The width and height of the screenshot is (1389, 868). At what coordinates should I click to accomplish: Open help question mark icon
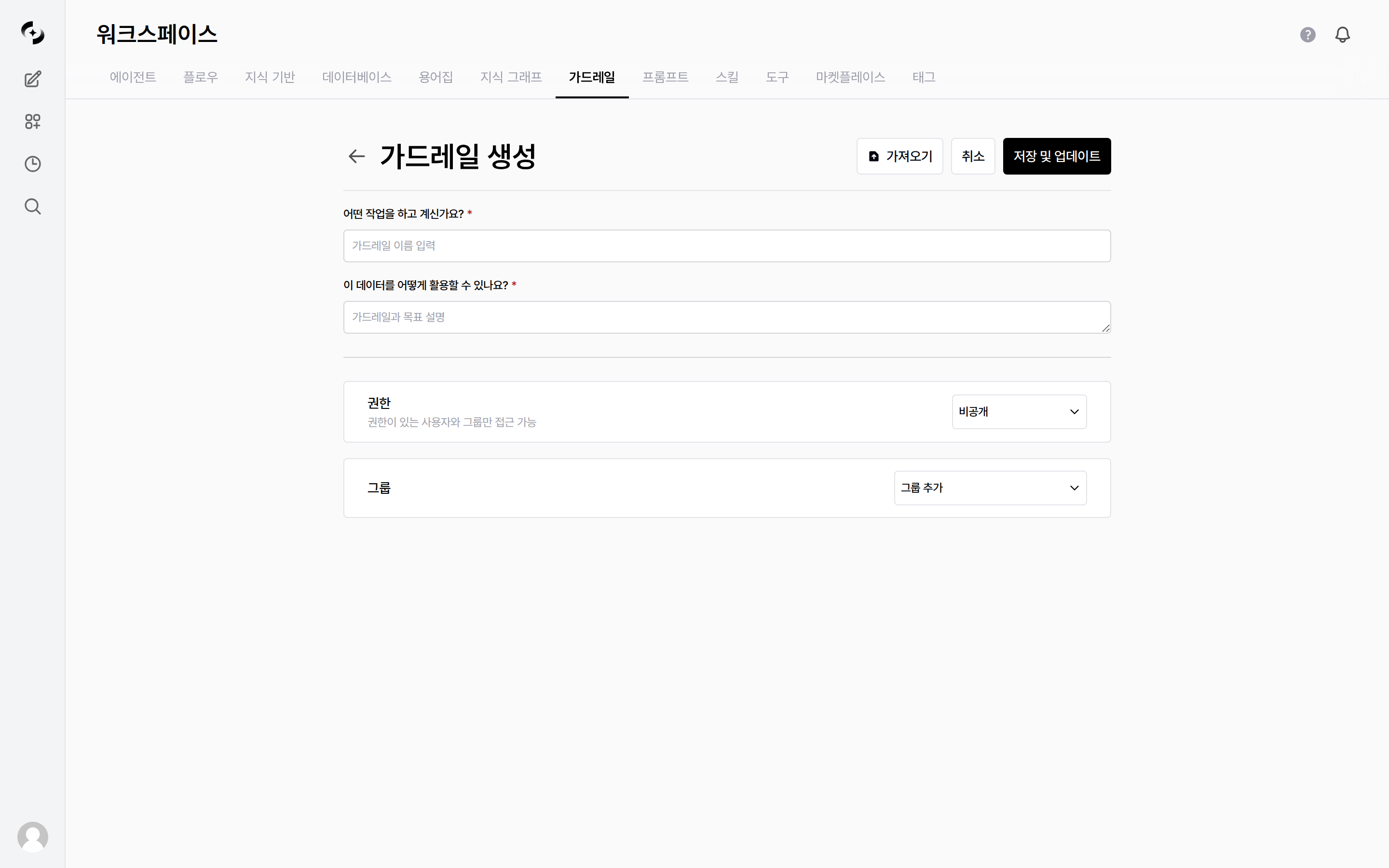[1307, 34]
